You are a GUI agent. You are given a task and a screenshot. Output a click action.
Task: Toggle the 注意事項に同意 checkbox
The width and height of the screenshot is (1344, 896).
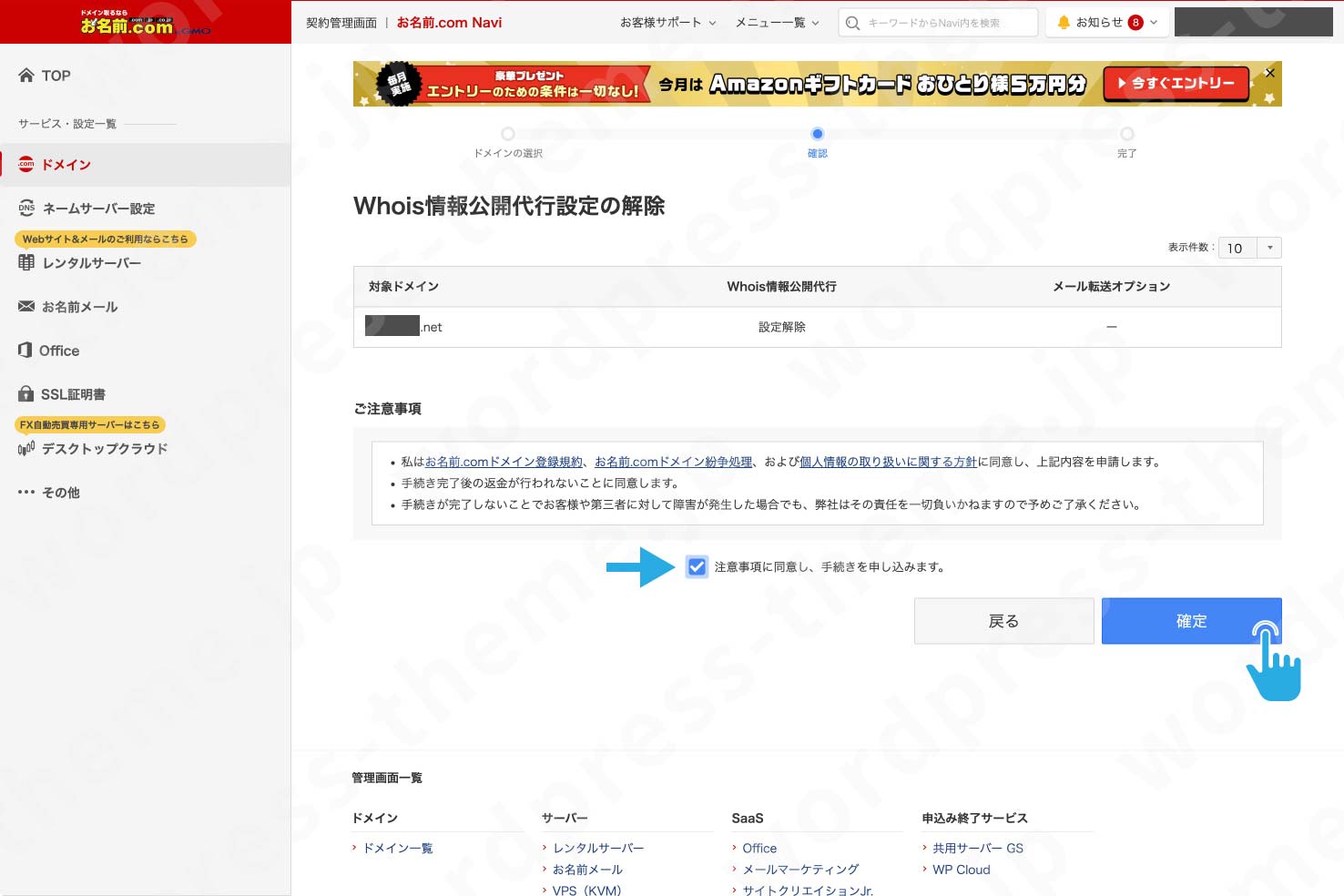[697, 566]
